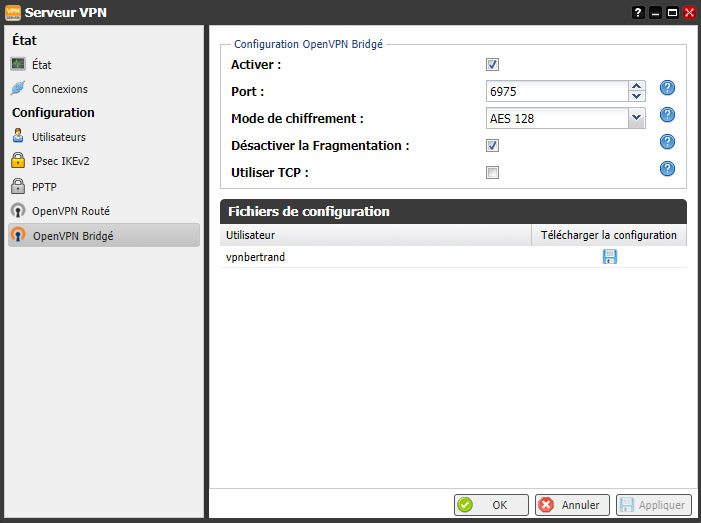Enable the Utiliser TCP checkbox
This screenshot has height=523, width=701.
click(x=492, y=172)
